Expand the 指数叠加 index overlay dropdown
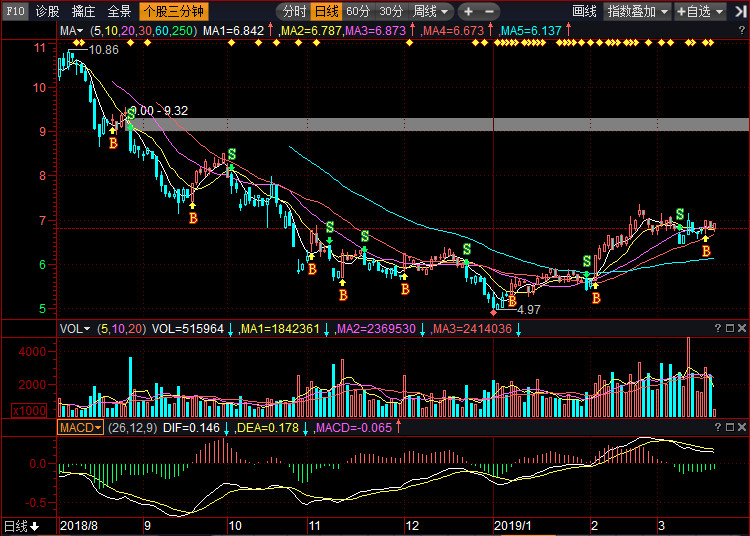 pos(638,12)
